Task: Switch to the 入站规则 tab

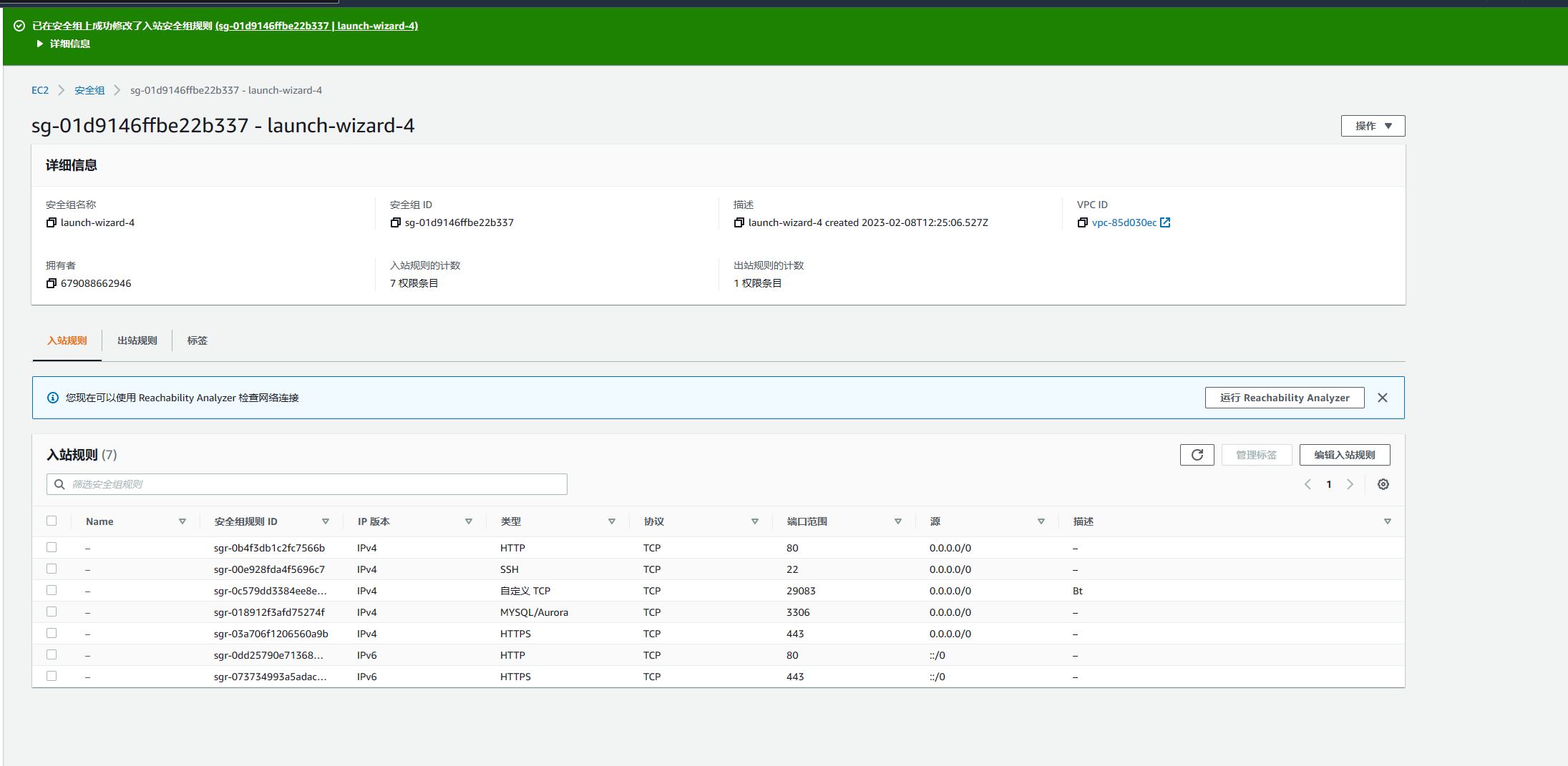Action: tap(67, 340)
